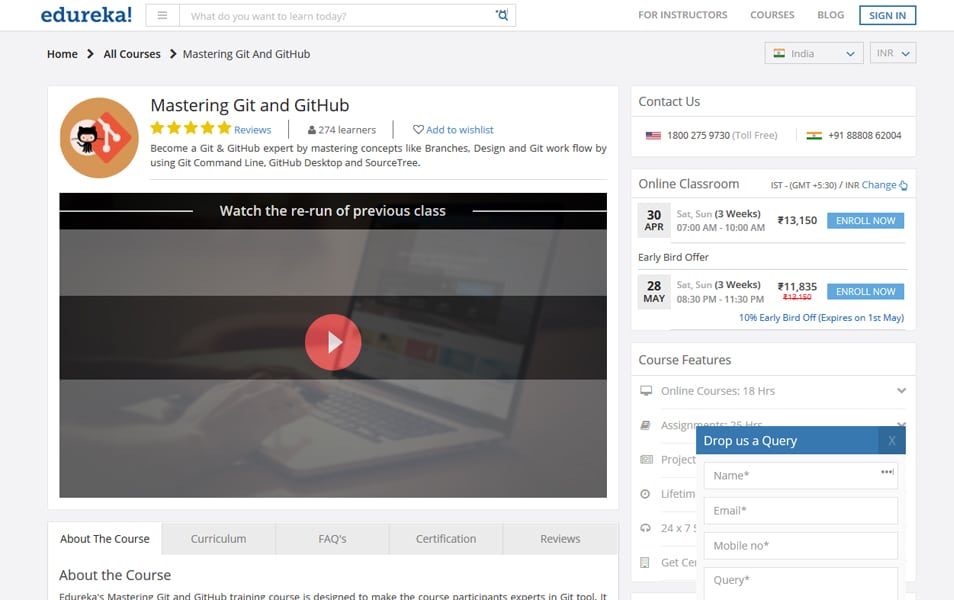Click the Email* field in query form

tap(800, 511)
